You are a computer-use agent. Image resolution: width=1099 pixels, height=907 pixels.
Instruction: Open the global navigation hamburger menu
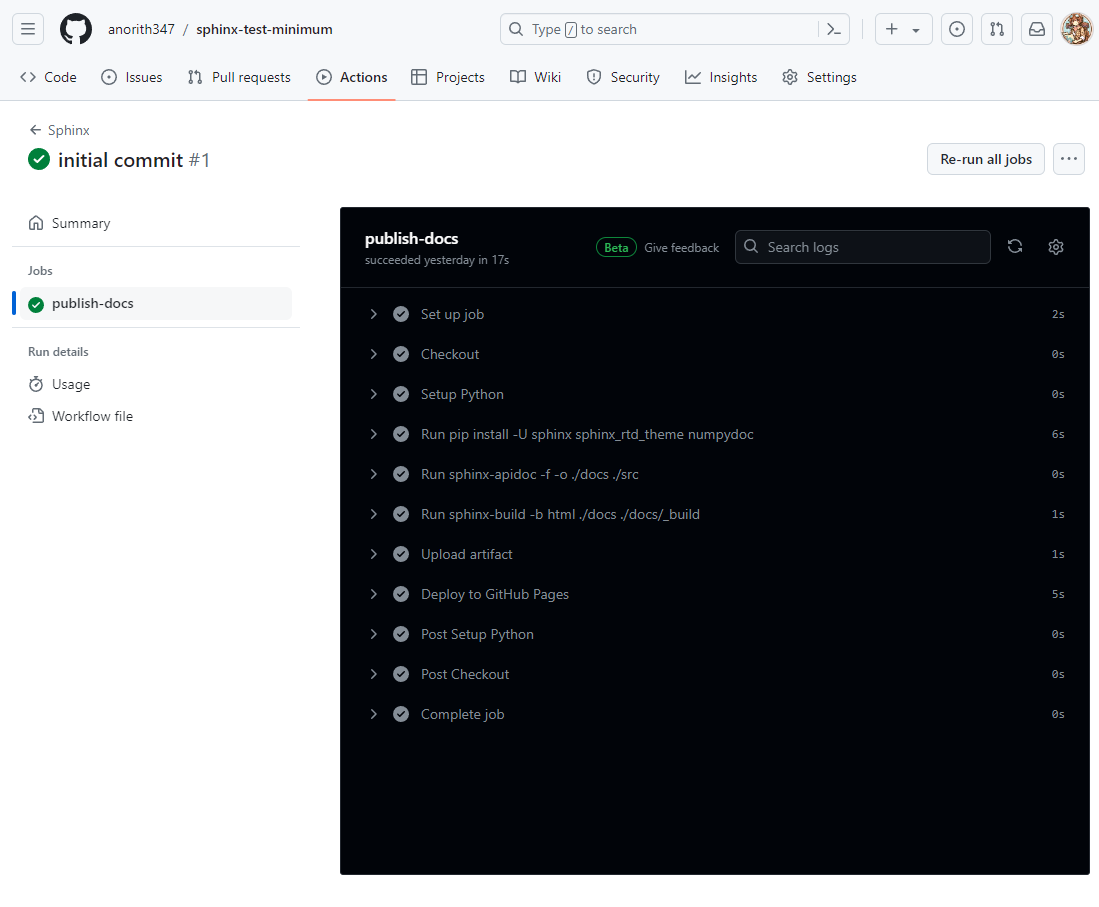point(27,28)
